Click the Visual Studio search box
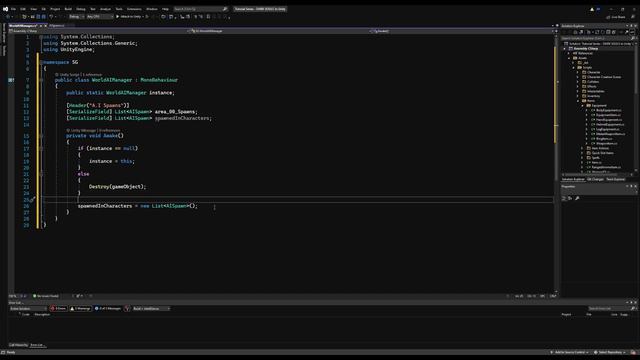The height and width of the screenshot is (360, 640). point(200,9)
